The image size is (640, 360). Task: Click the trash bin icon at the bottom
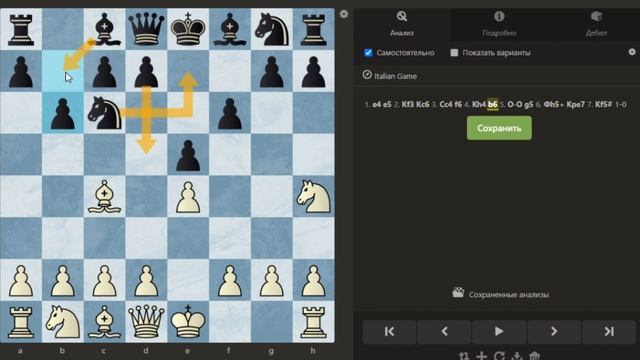[x=535, y=356]
